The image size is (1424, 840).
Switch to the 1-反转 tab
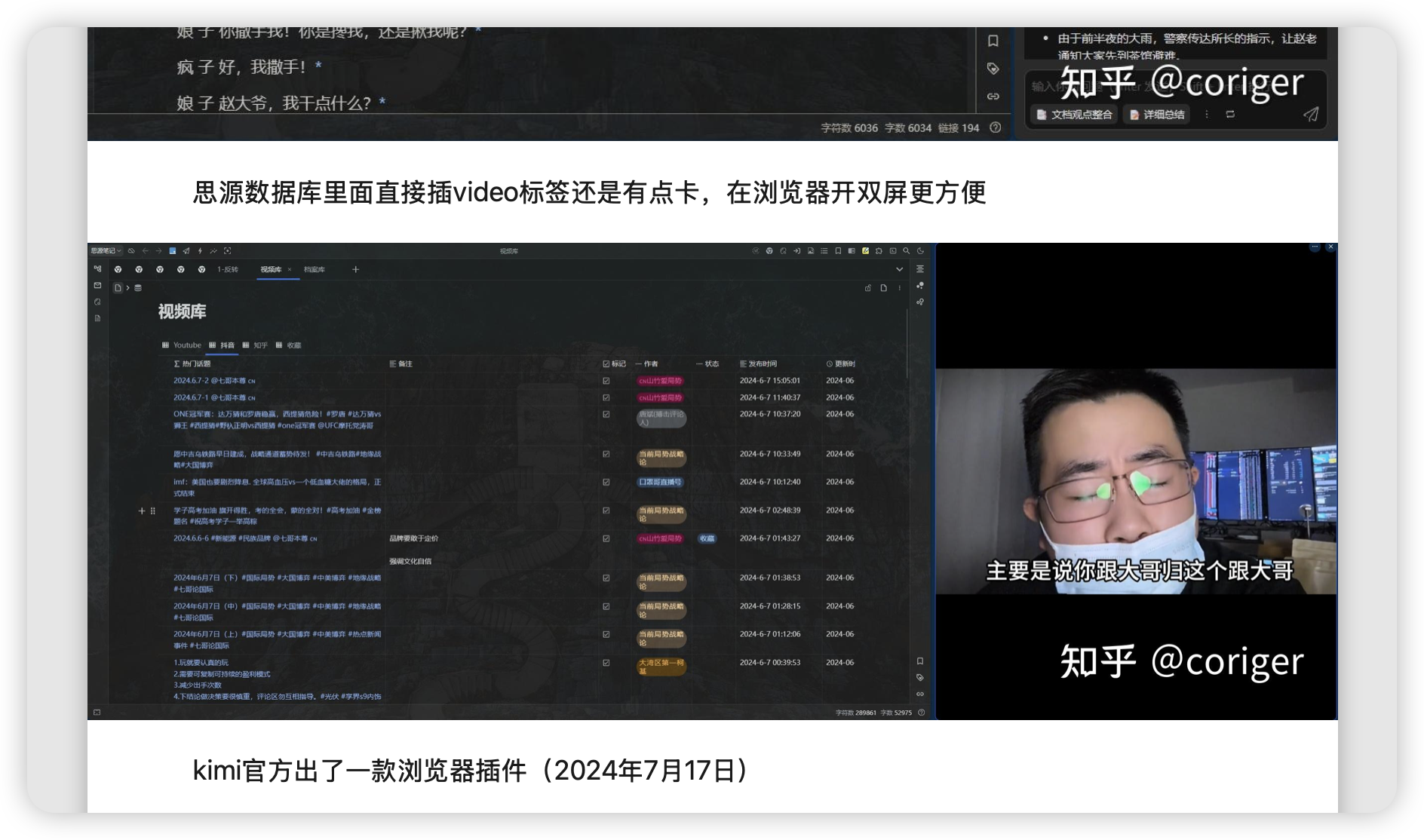tap(228, 269)
